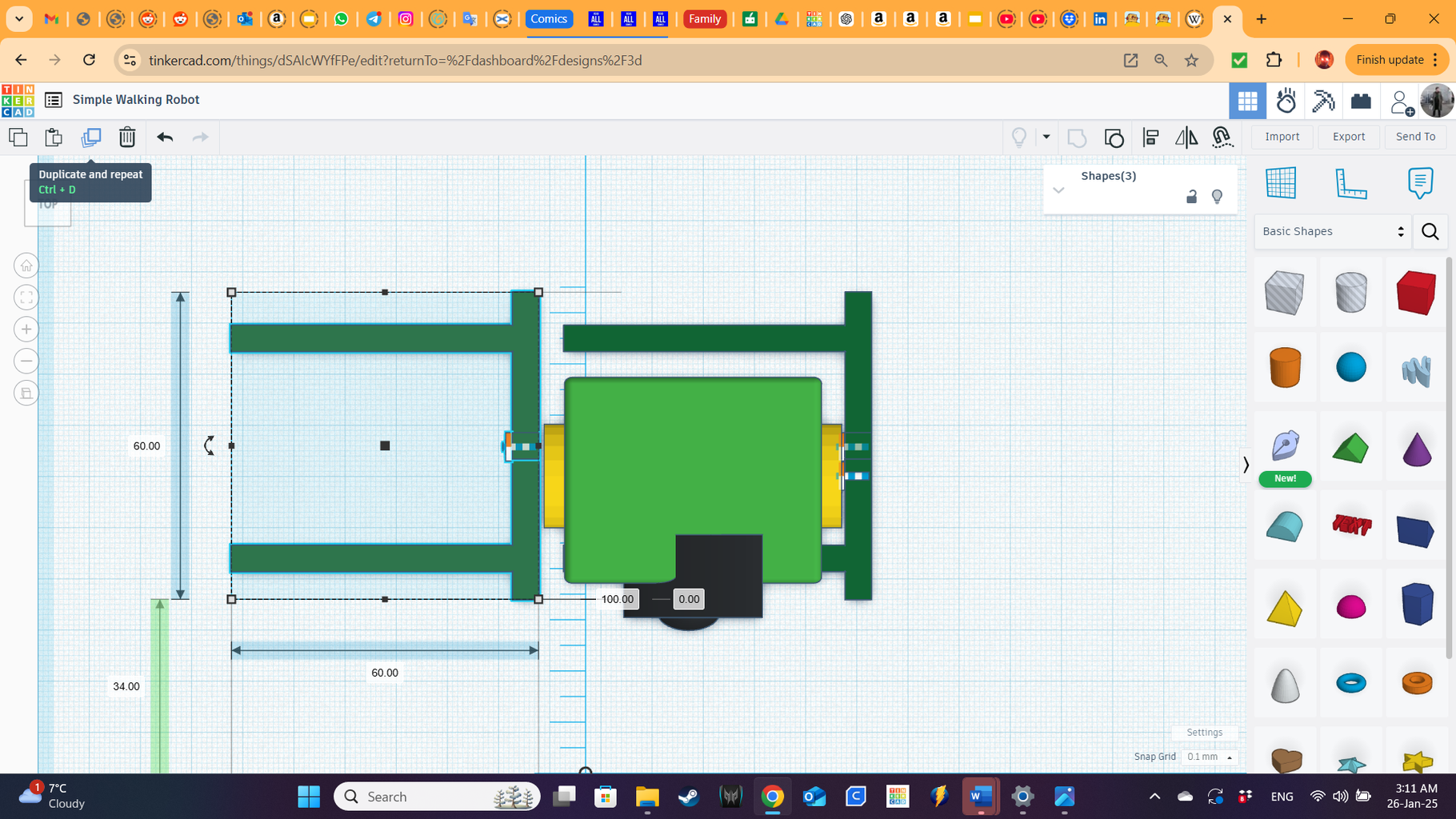Select the Notes tool
1456x819 pixels.
point(1420,183)
